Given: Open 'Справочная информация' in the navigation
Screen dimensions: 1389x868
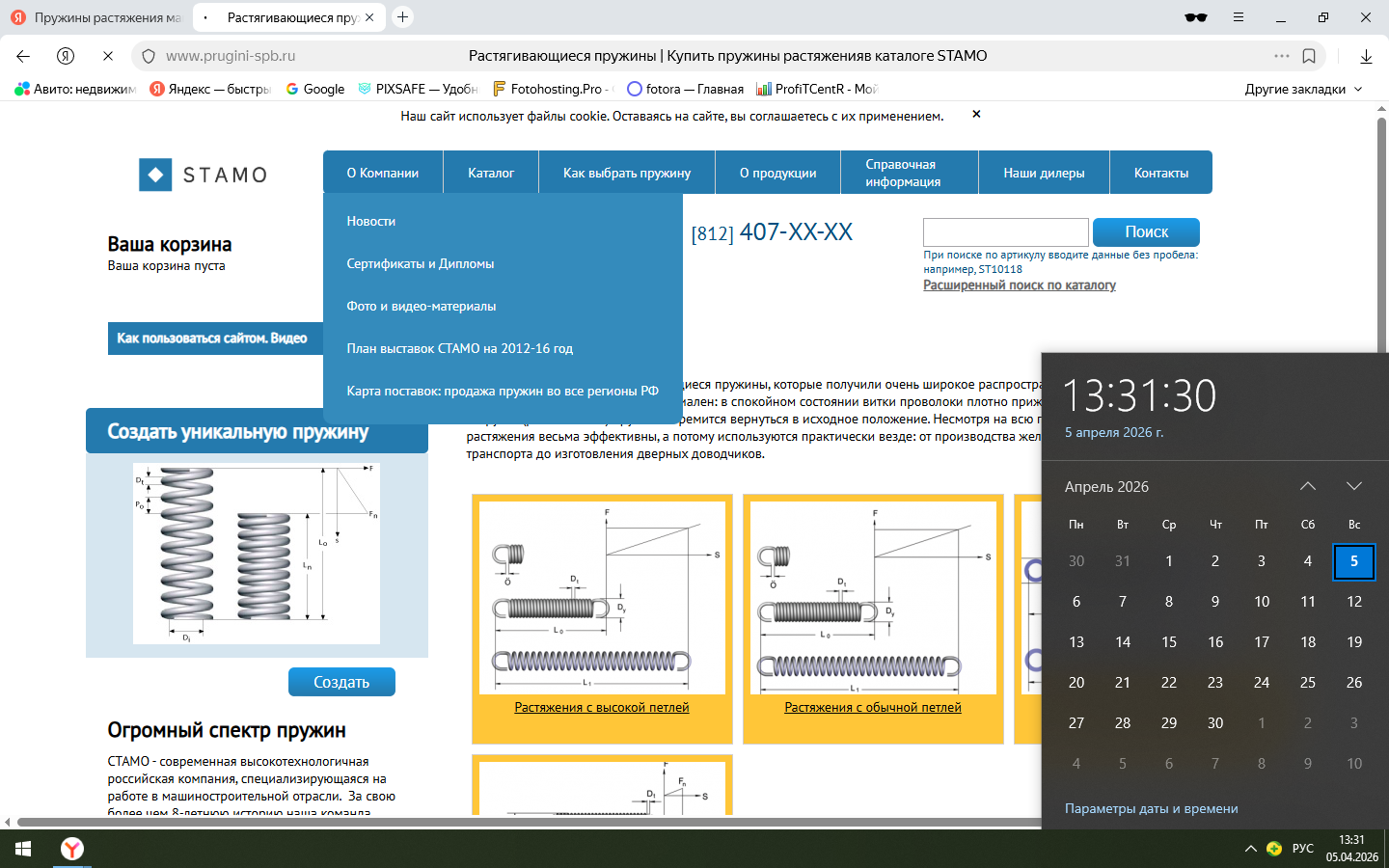Looking at the screenshot, I should (x=910, y=173).
